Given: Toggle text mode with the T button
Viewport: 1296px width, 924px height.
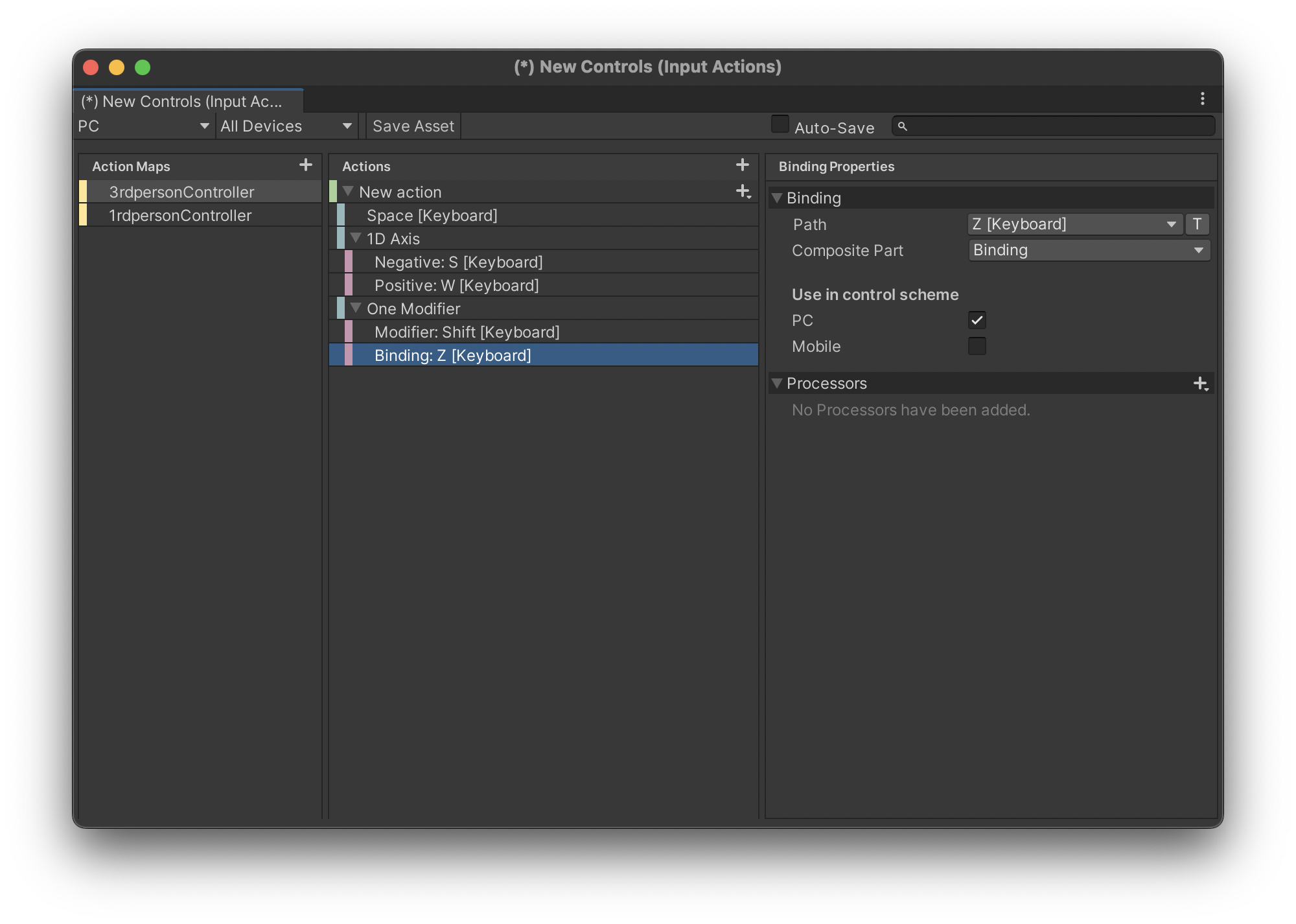Looking at the screenshot, I should point(1197,224).
